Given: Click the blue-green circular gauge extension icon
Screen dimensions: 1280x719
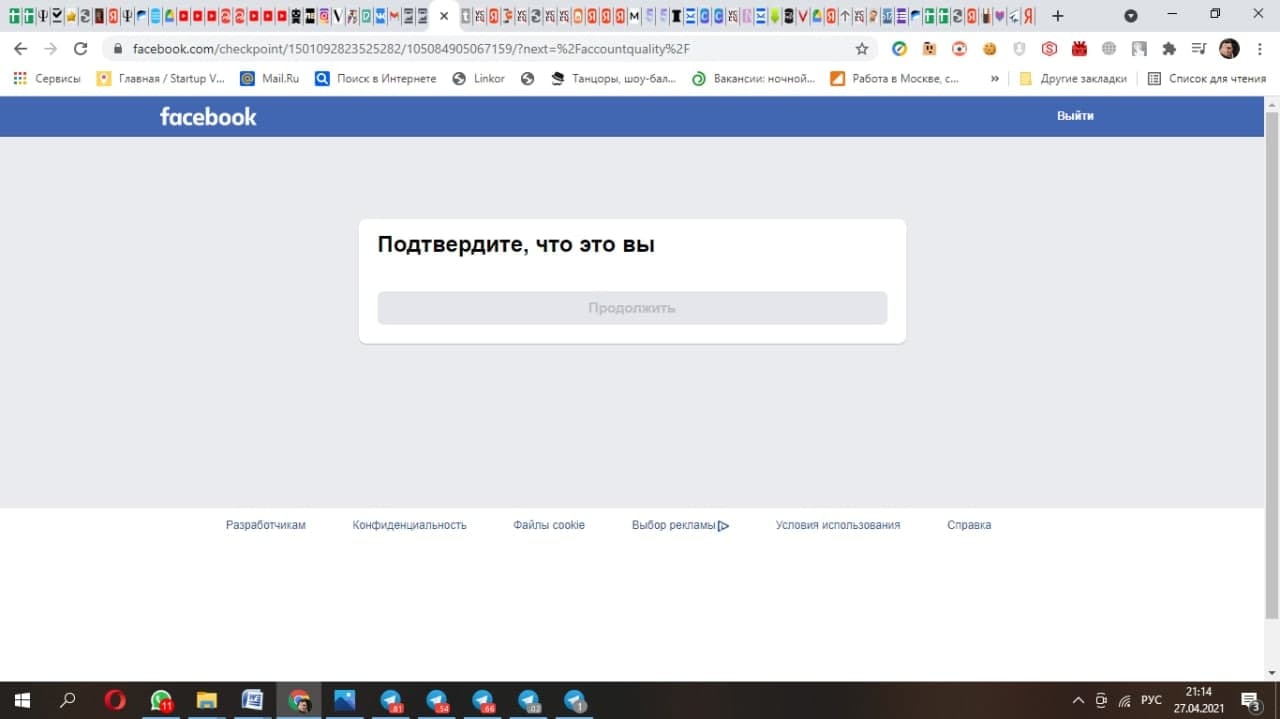Looking at the screenshot, I should point(899,49).
